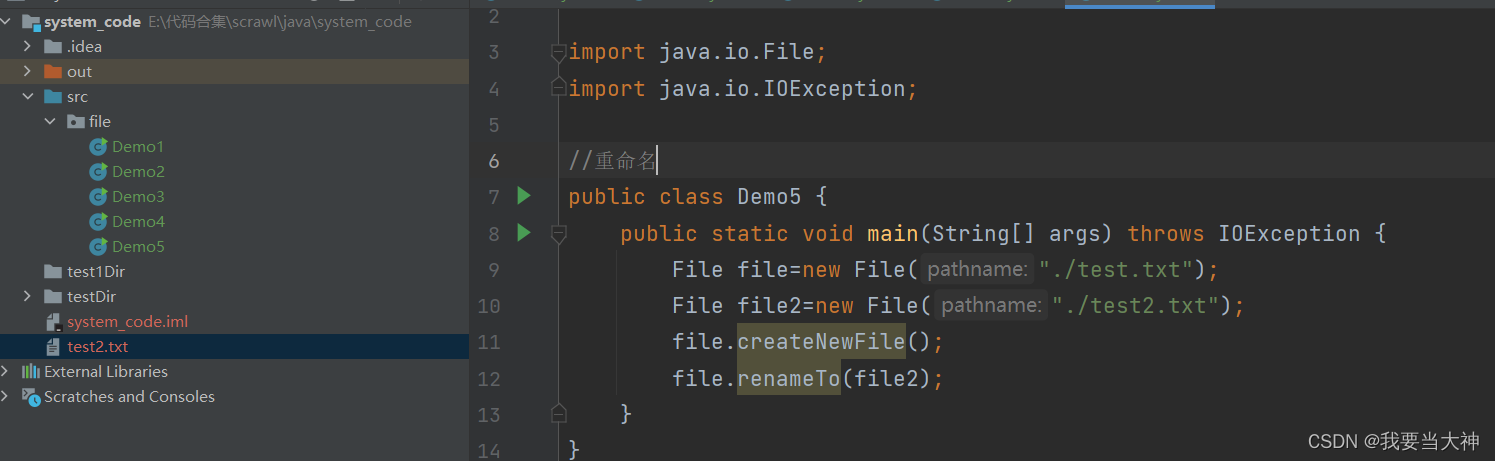Select Demo5 in project tree

point(138,246)
